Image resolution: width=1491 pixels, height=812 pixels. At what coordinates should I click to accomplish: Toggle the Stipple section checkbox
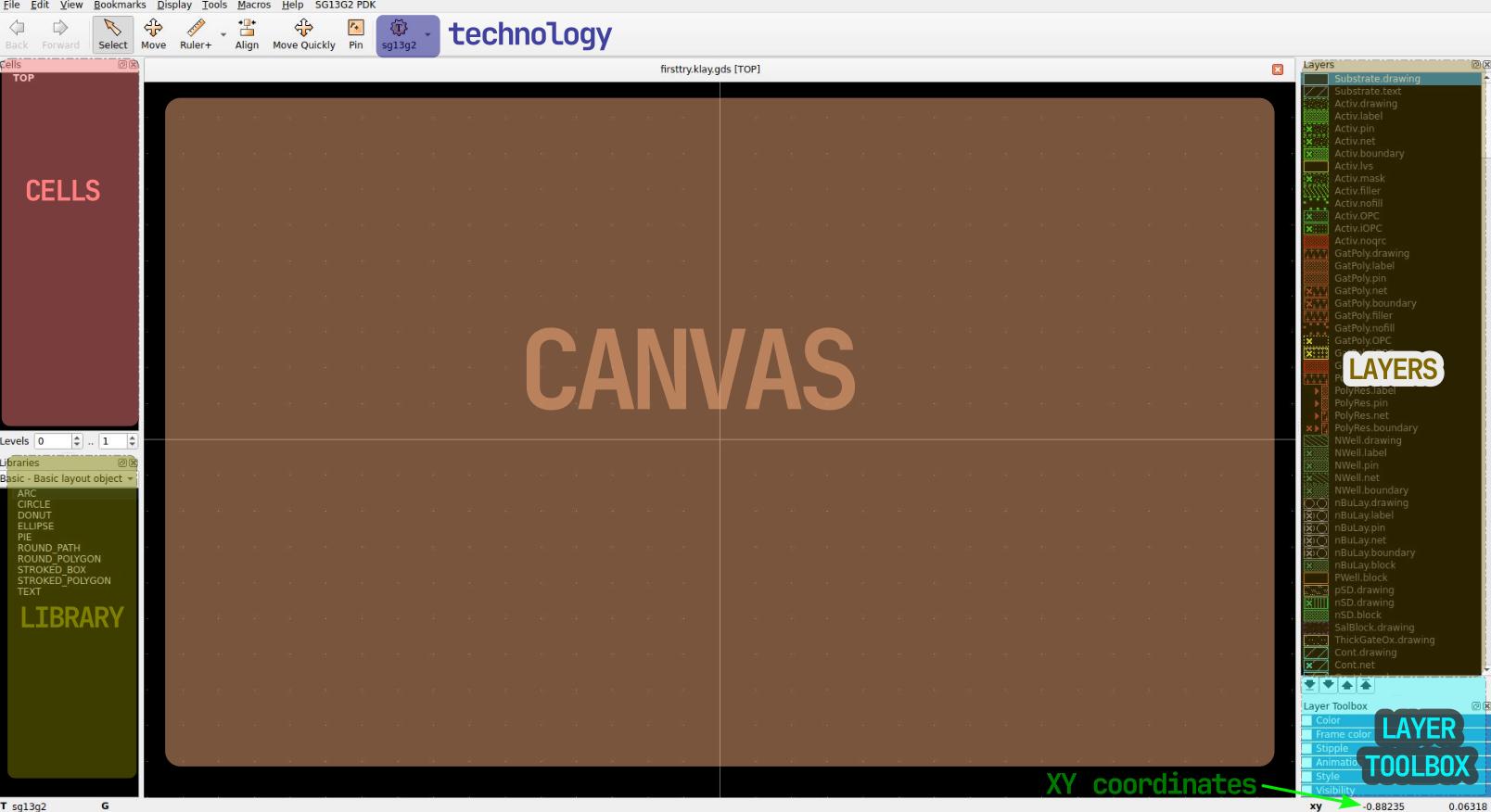coord(1307,748)
